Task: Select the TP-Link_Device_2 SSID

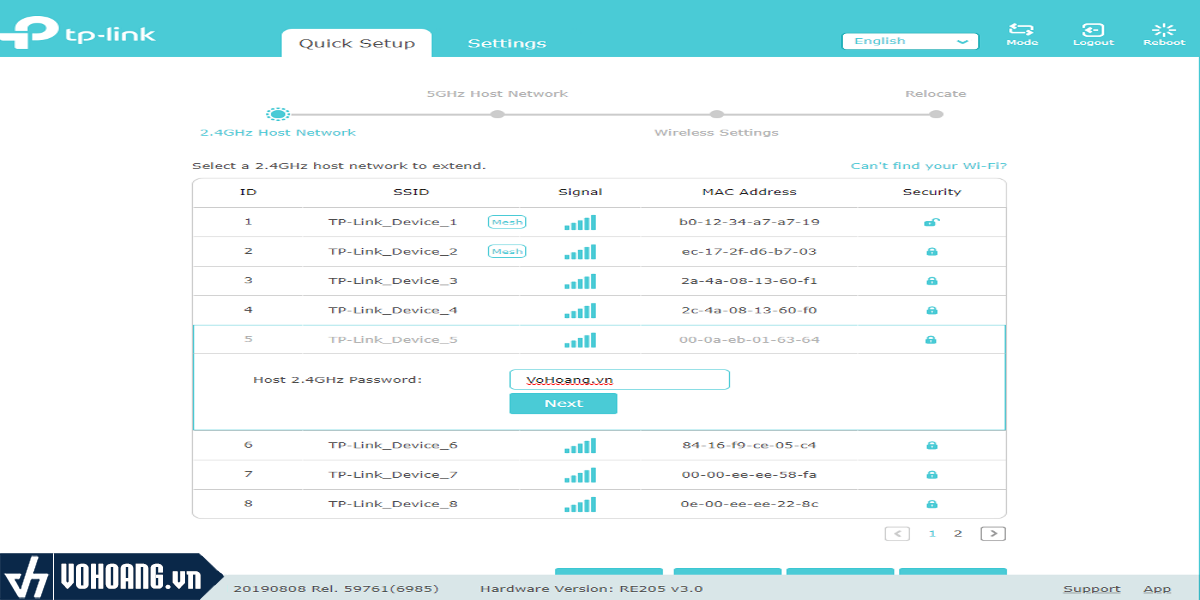Action: tap(393, 251)
